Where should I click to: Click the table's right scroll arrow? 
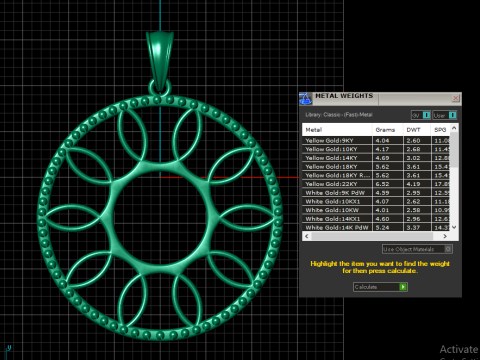tap(445, 236)
